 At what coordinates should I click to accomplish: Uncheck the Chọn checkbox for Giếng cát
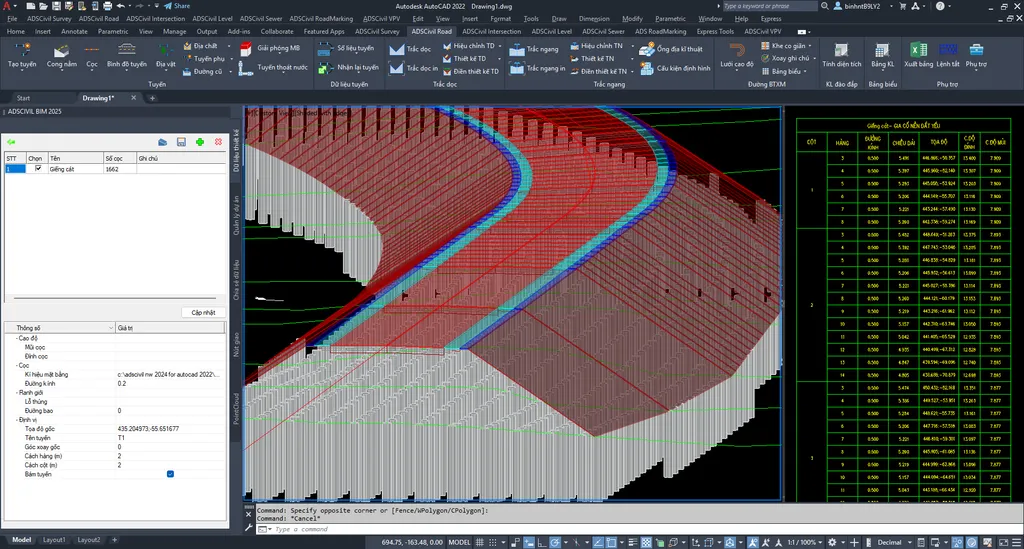tap(38, 168)
